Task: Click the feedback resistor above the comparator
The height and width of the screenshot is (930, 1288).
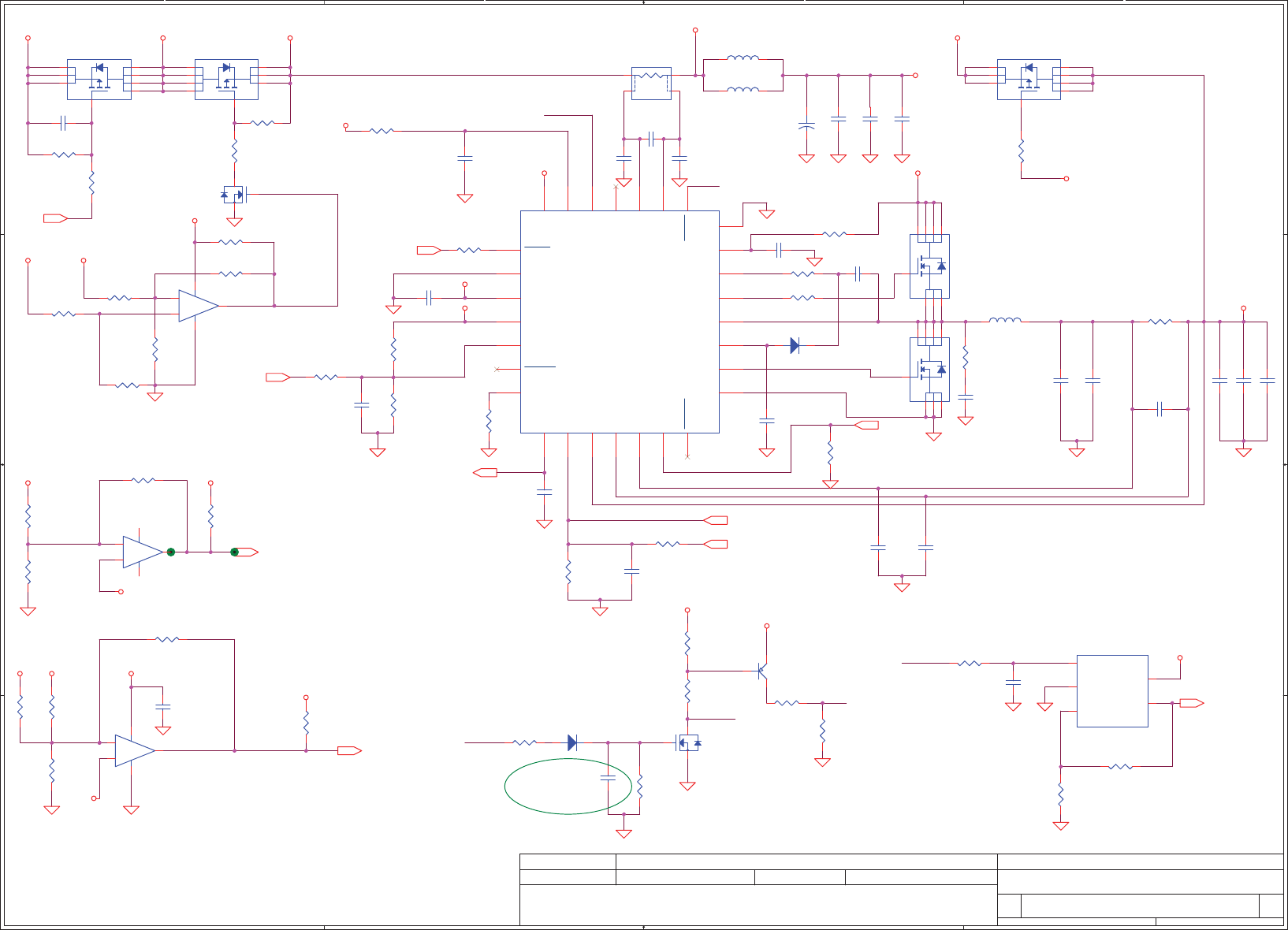Action: [143, 480]
